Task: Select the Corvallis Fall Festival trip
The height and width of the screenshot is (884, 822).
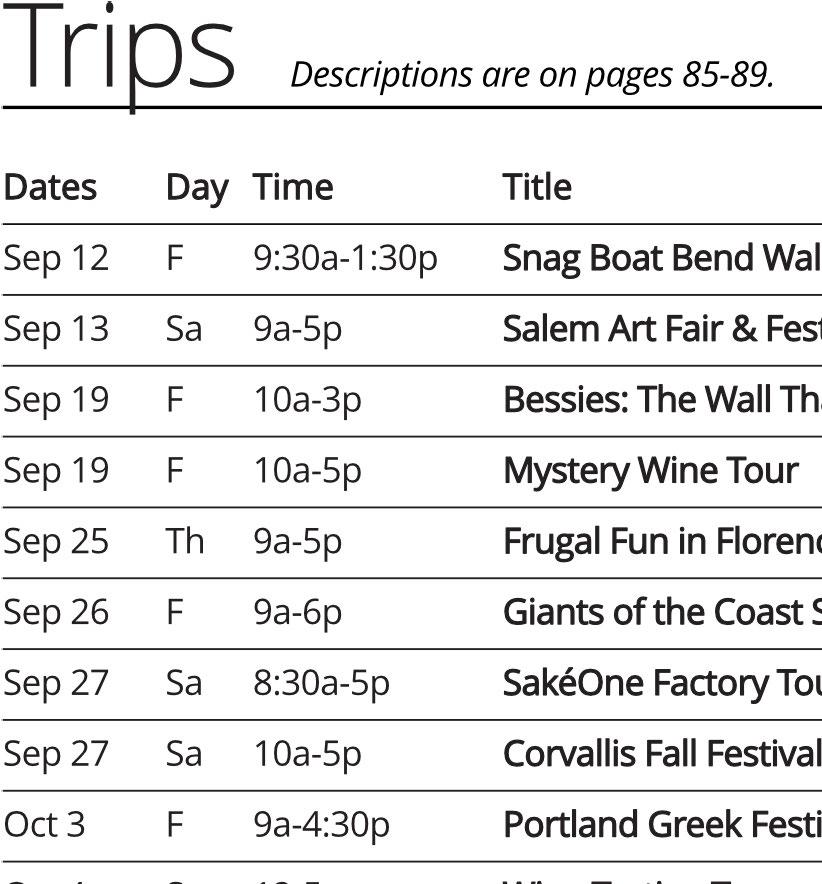Action: click(x=660, y=754)
